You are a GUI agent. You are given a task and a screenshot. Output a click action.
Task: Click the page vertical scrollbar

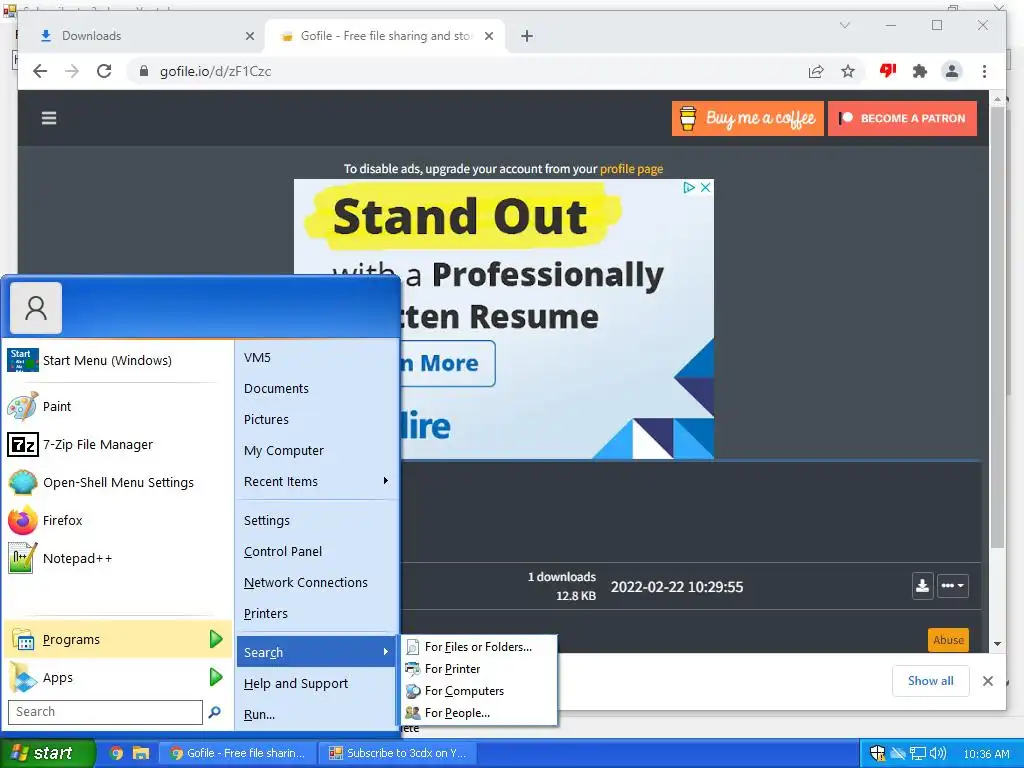(x=997, y=327)
